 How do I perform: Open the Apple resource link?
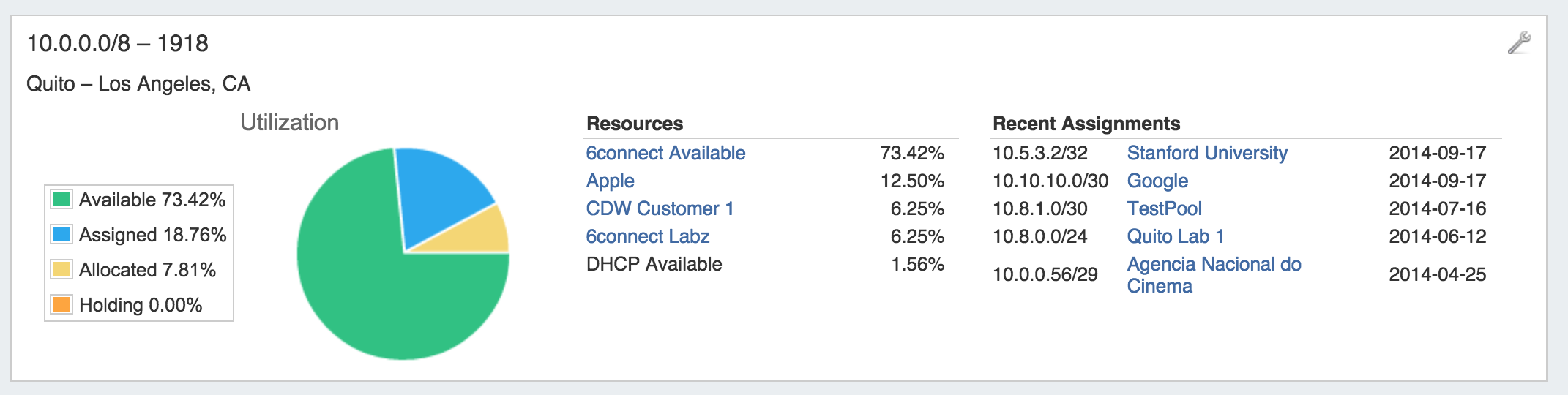(610, 181)
